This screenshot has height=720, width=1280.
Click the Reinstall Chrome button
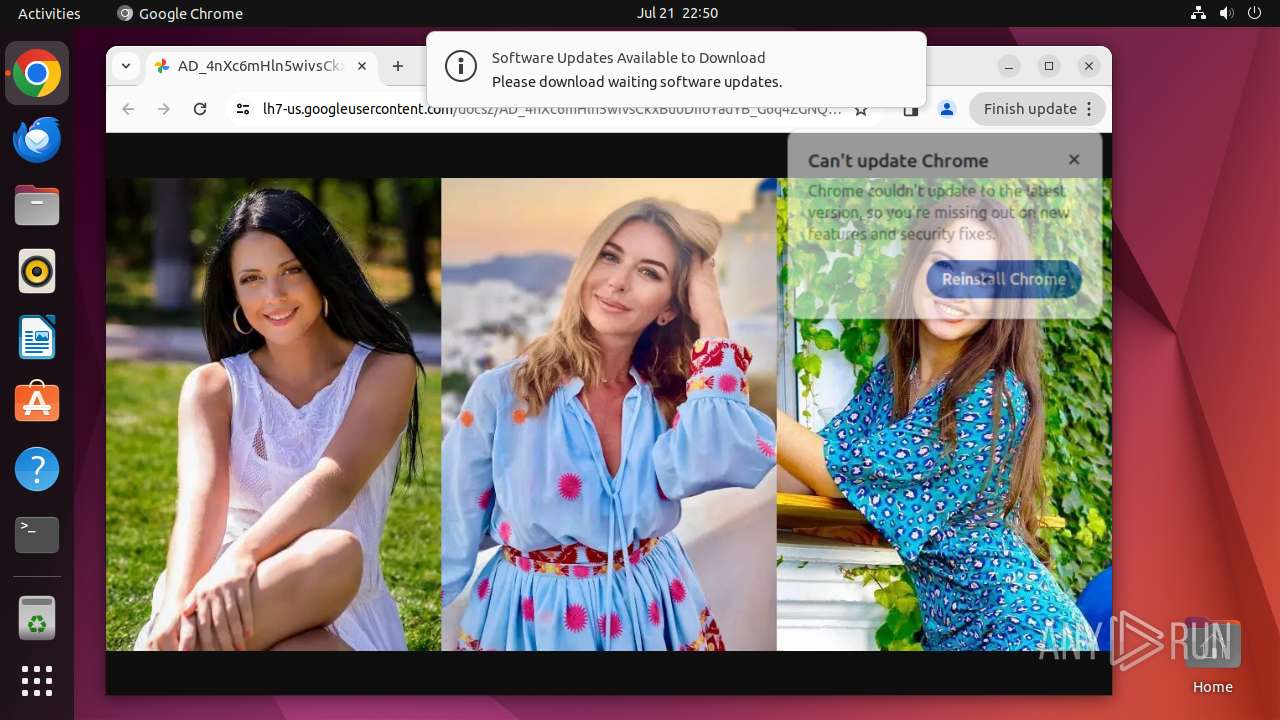click(1003, 279)
